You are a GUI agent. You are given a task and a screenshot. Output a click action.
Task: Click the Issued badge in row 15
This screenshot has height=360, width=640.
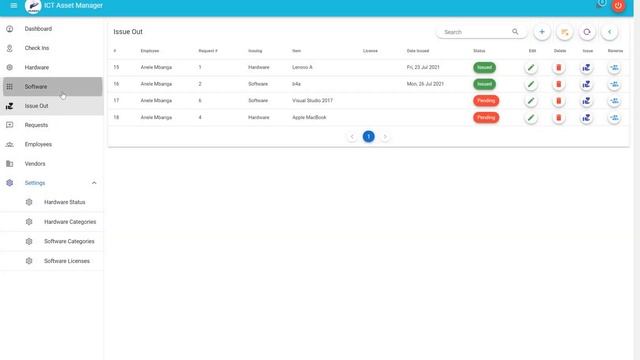[x=484, y=67]
